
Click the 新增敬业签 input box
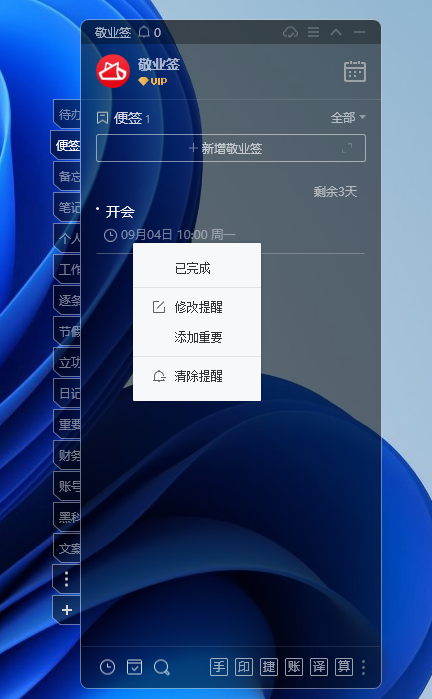231,148
